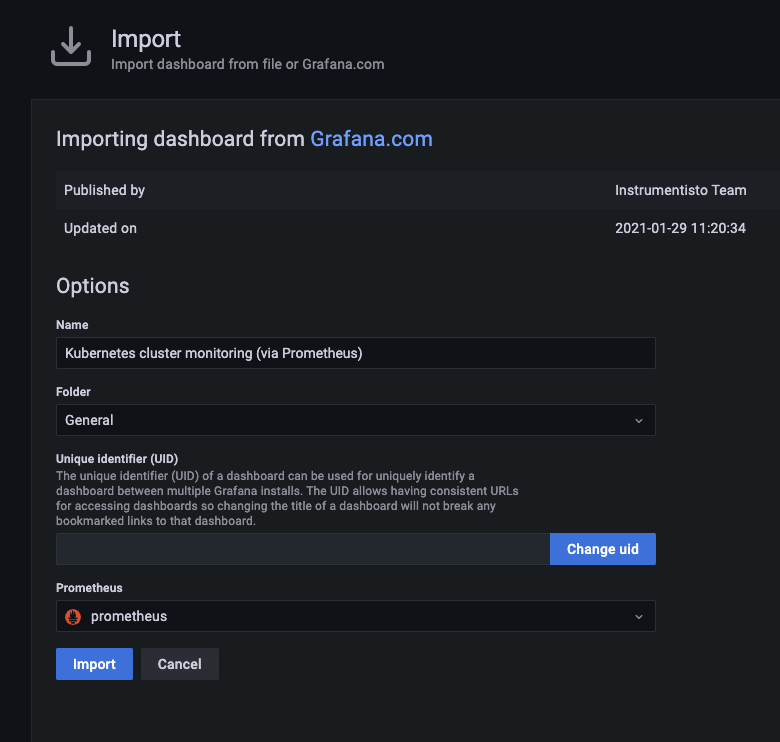The image size is (780, 742).
Task: Click the 'Options' section heading
Action: (x=93, y=286)
